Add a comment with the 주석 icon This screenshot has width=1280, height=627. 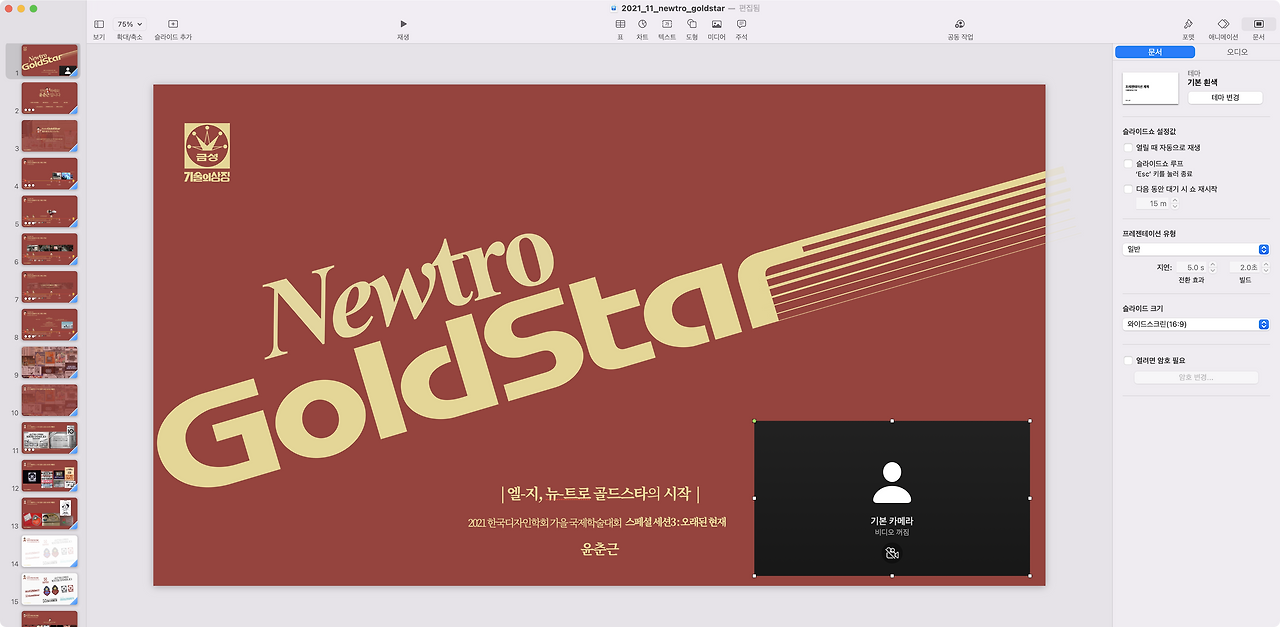click(741, 24)
